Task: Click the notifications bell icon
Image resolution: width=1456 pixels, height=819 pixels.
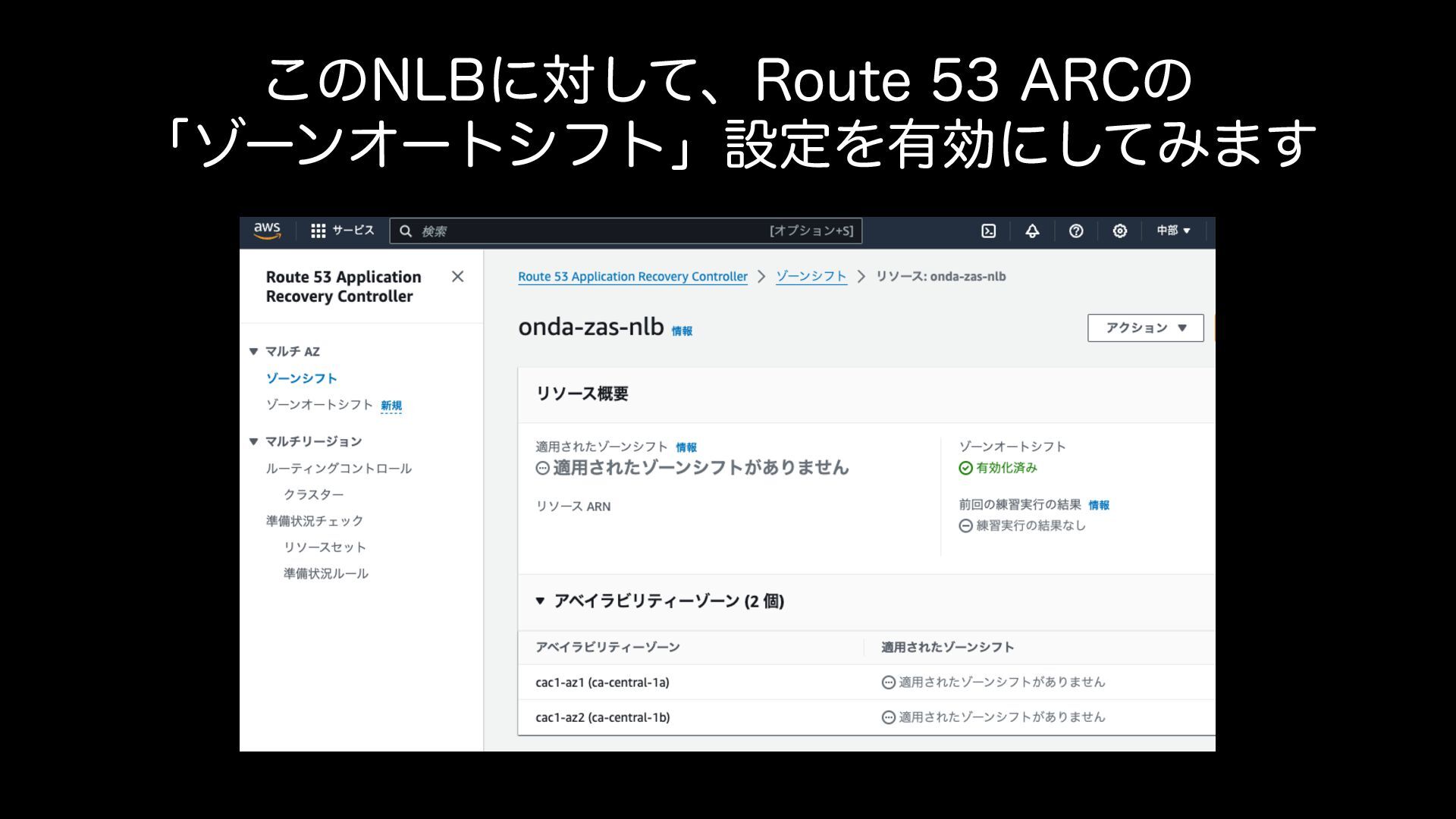Action: click(x=1032, y=231)
